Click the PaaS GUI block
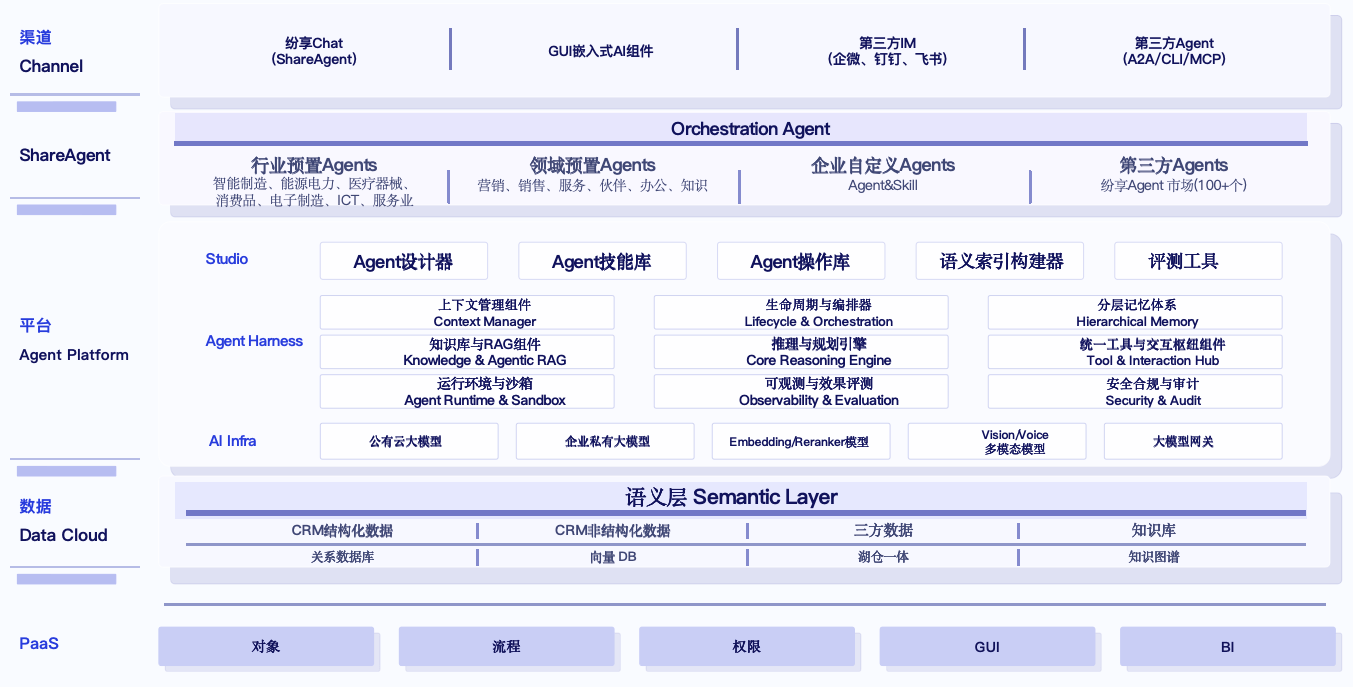The height and width of the screenshot is (687, 1353). [987, 647]
